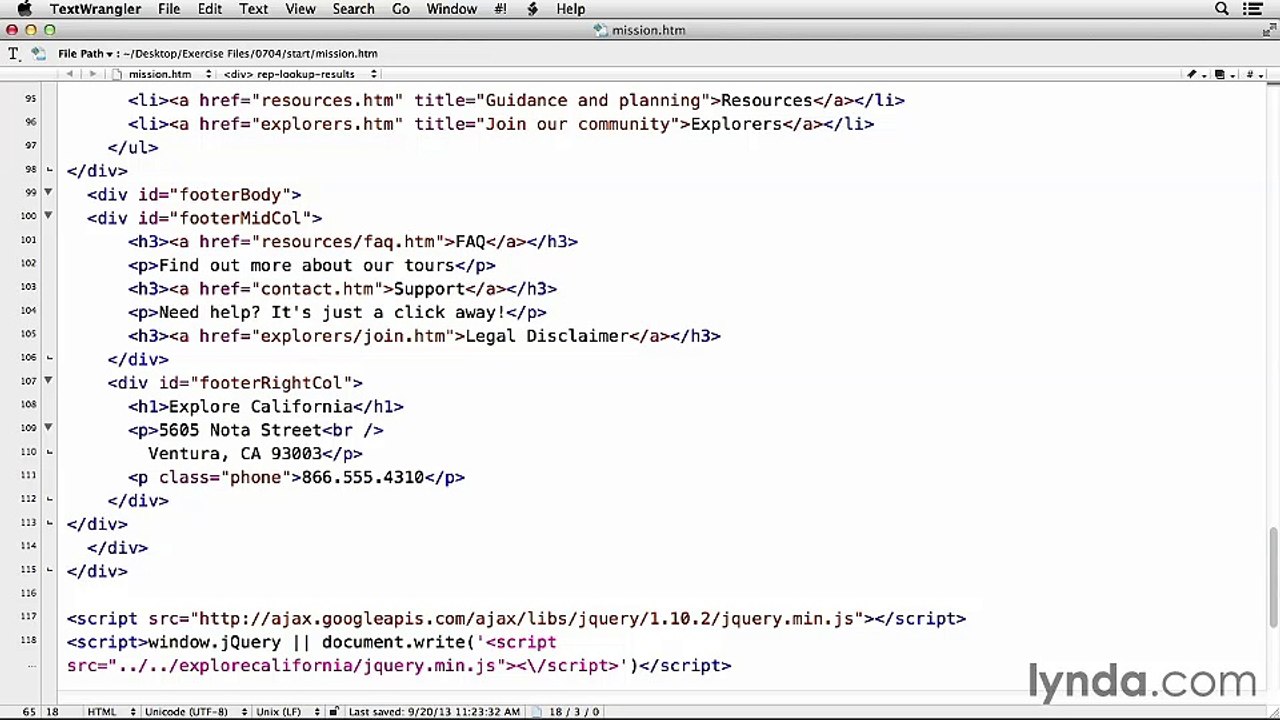Open the Search menu
The image size is (1280, 720).
coord(353,9)
